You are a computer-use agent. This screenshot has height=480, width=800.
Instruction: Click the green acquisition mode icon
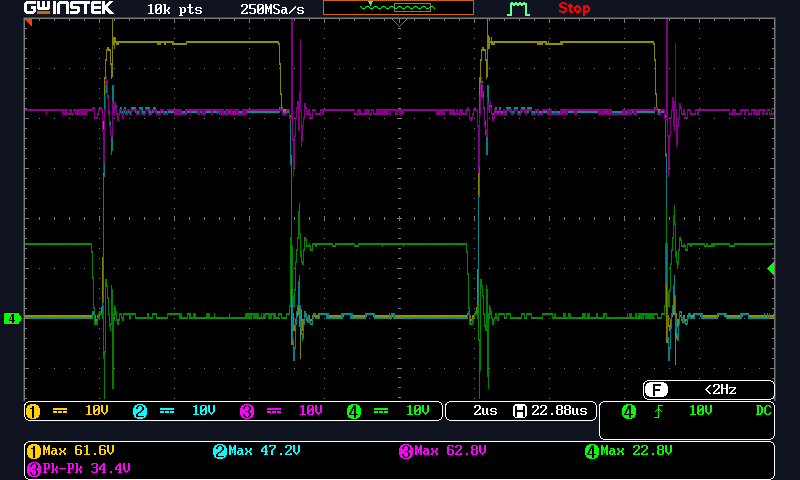click(518, 9)
